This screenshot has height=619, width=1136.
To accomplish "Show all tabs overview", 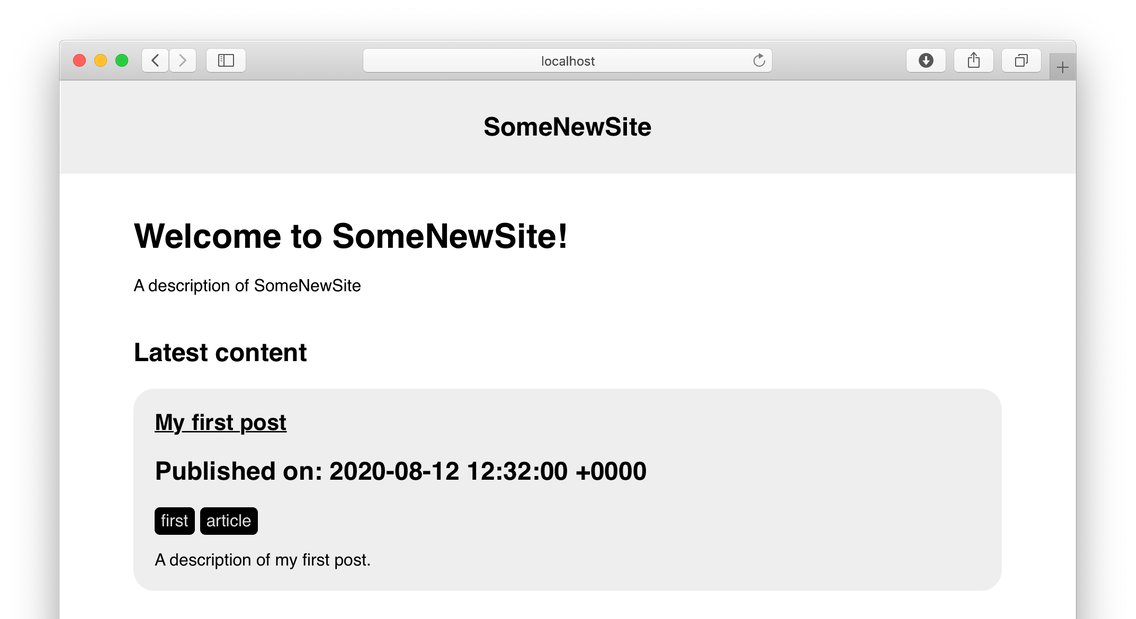I will 1021,61.
